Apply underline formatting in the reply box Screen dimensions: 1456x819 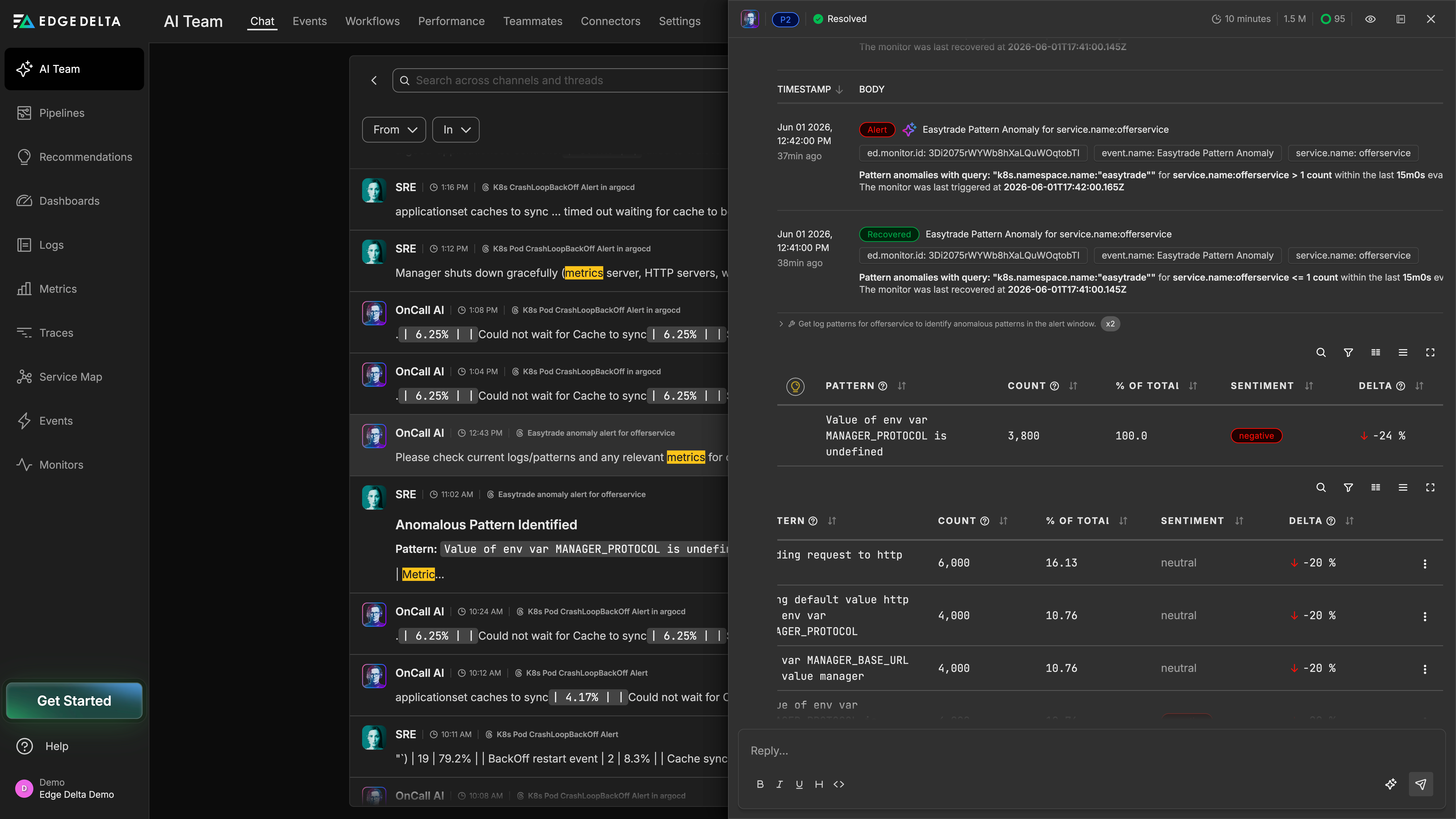[x=799, y=784]
